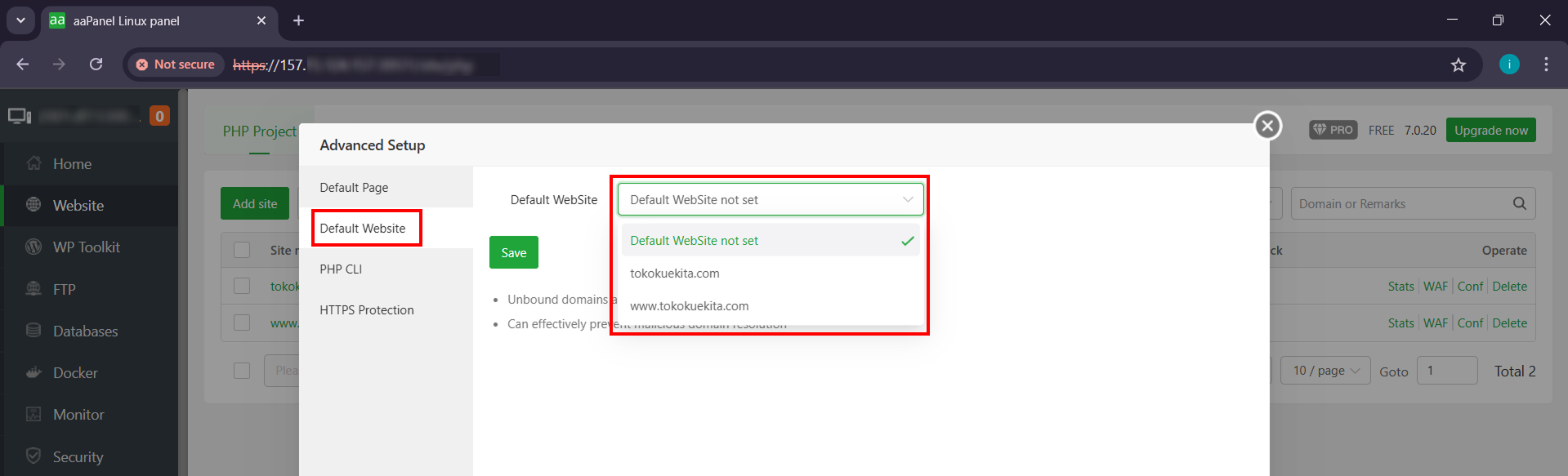Click the Not secure warning chip

176,64
